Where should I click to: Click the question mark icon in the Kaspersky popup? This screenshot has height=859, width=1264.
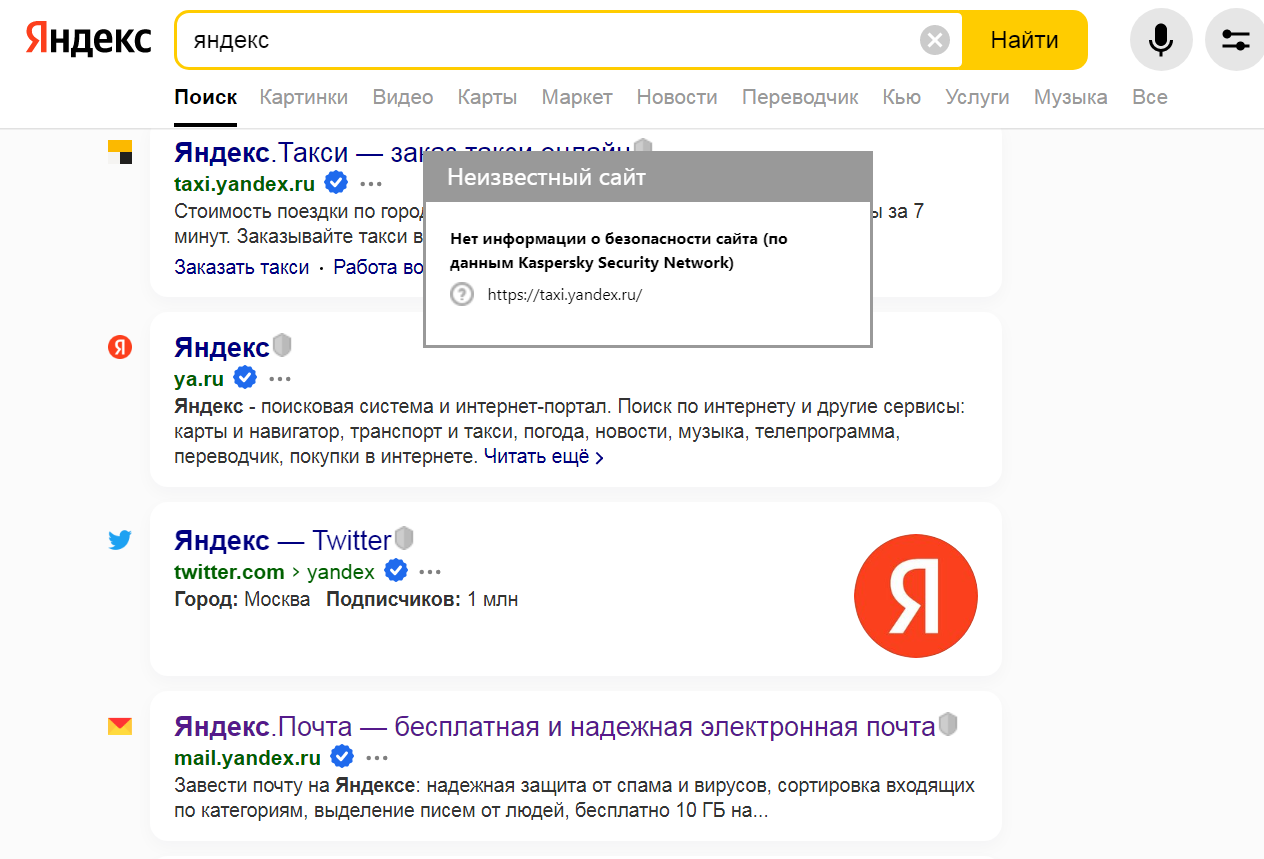click(x=462, y=294)
